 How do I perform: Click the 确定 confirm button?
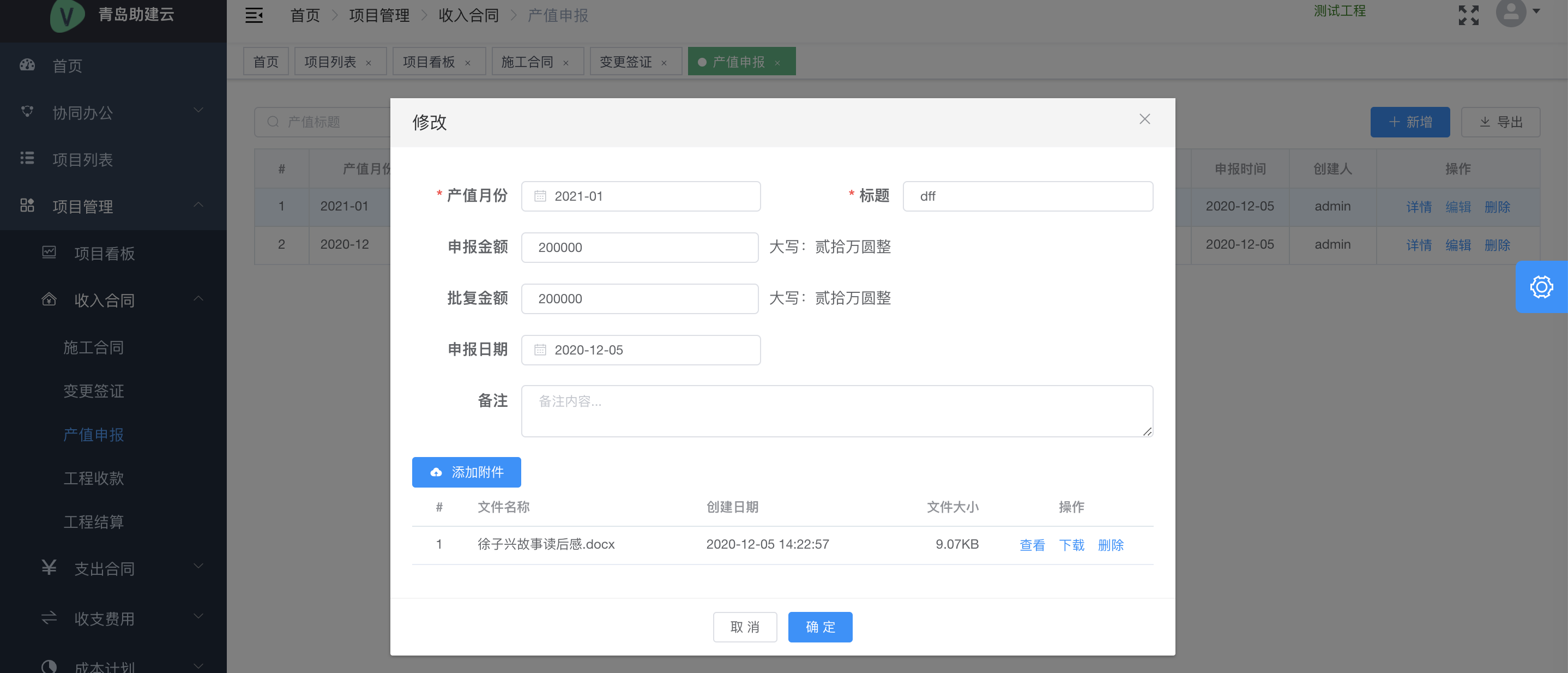click(x=820, y=627)
